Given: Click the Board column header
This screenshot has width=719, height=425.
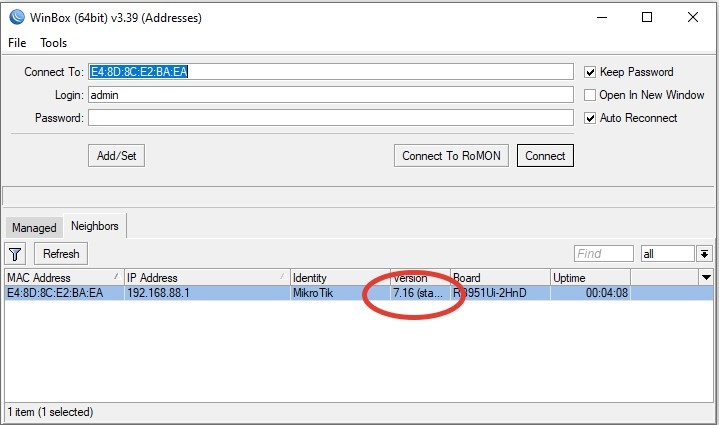Looking at the screenshot, I should coord(500,278).
